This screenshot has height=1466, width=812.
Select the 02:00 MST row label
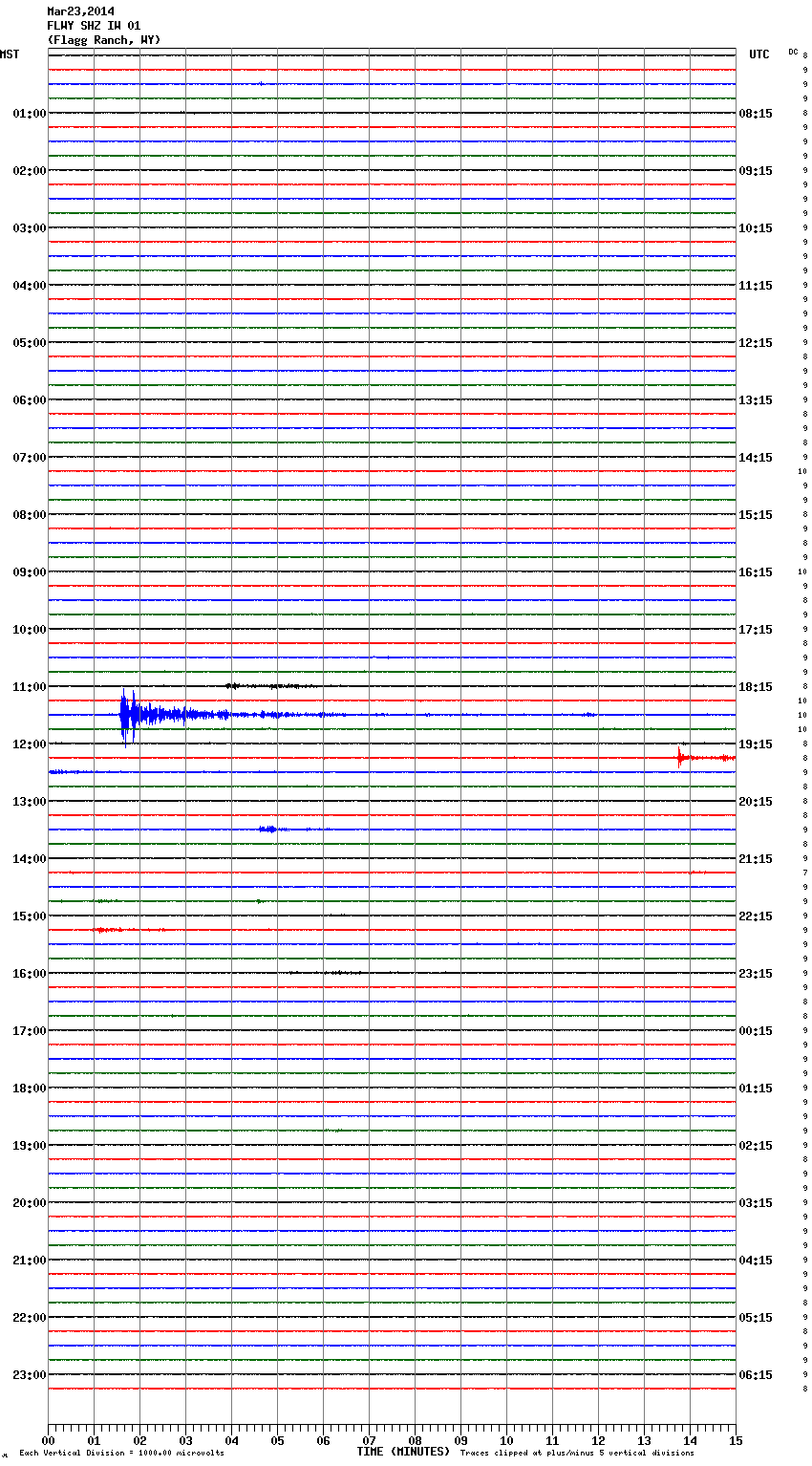click(30, 170)
